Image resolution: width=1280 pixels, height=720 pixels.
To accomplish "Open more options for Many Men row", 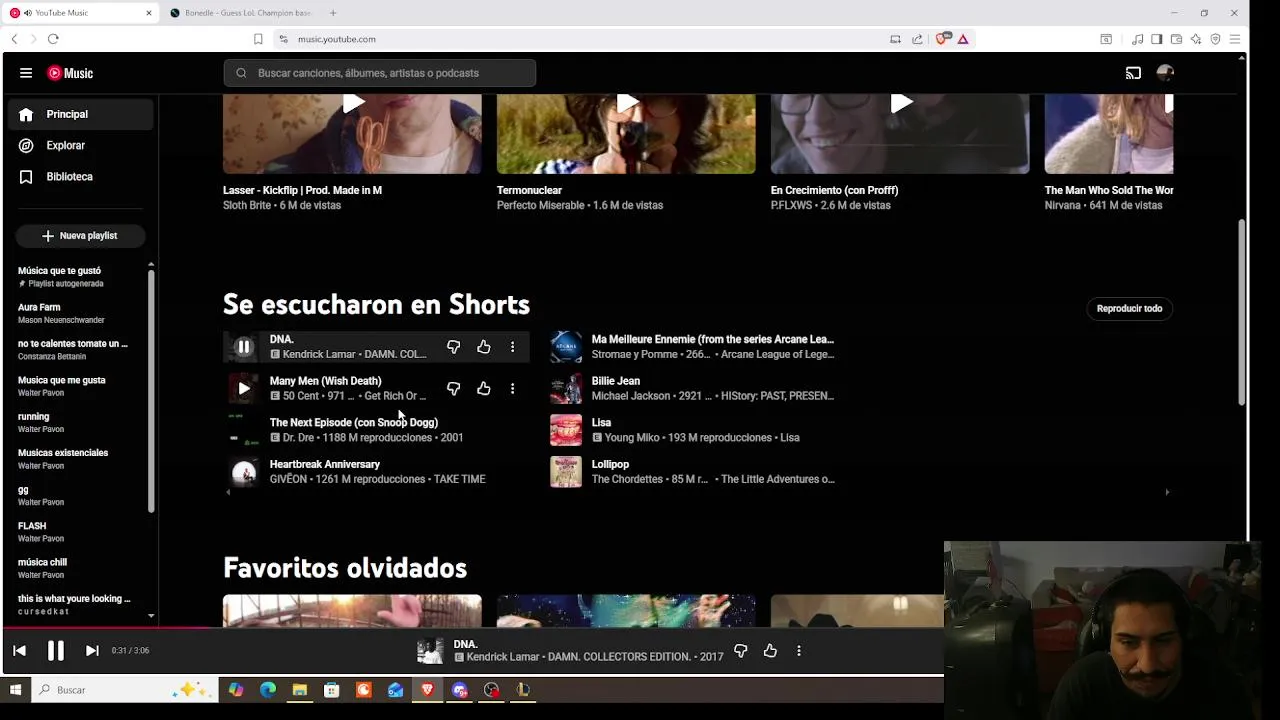I will click(x=513, y=388).
